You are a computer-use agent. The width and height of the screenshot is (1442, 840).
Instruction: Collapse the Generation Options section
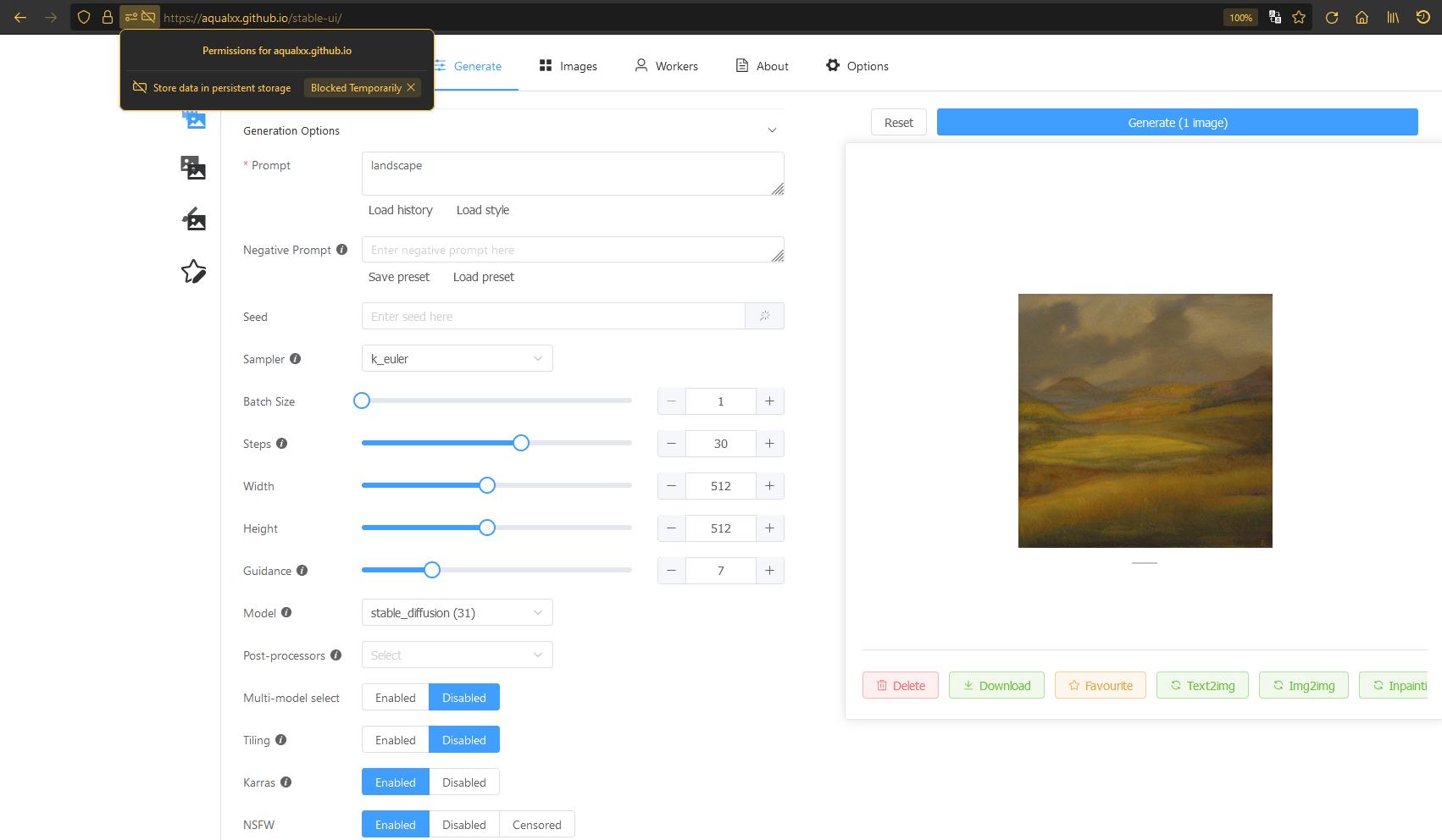click(x=772, y=130)
